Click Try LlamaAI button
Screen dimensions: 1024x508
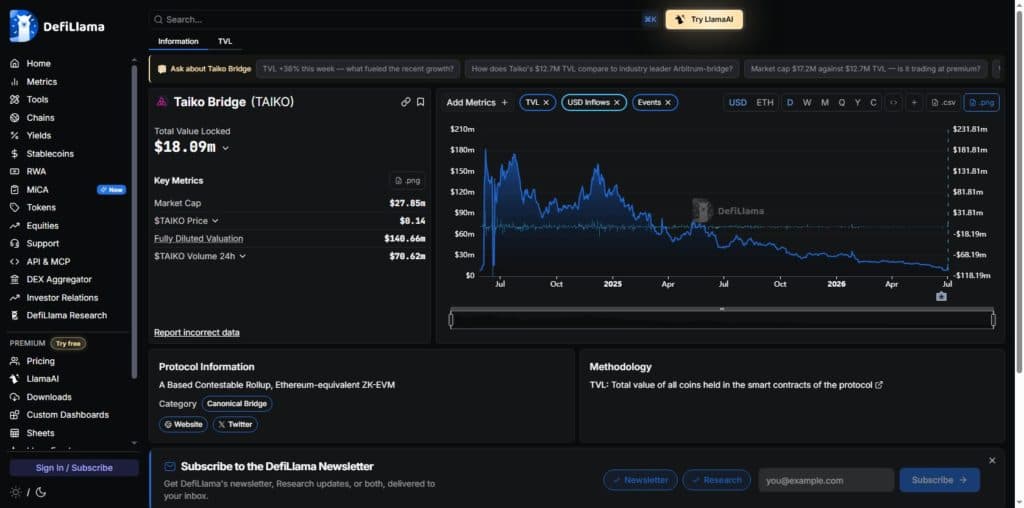(704, 20)
